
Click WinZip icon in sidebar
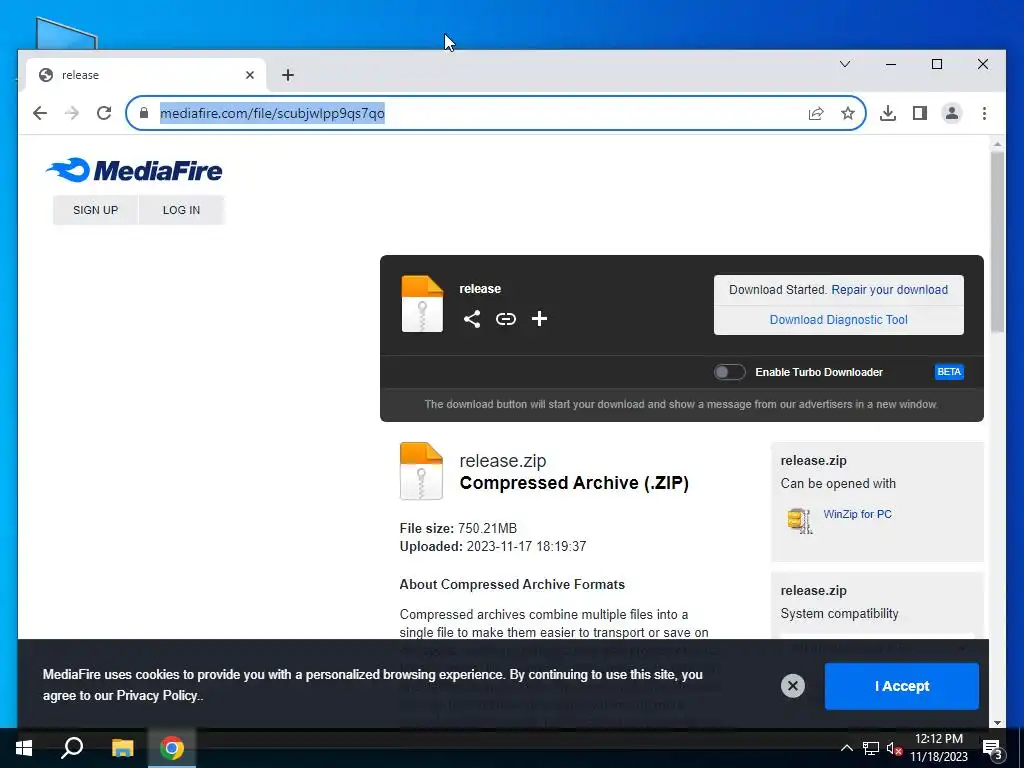800,520
